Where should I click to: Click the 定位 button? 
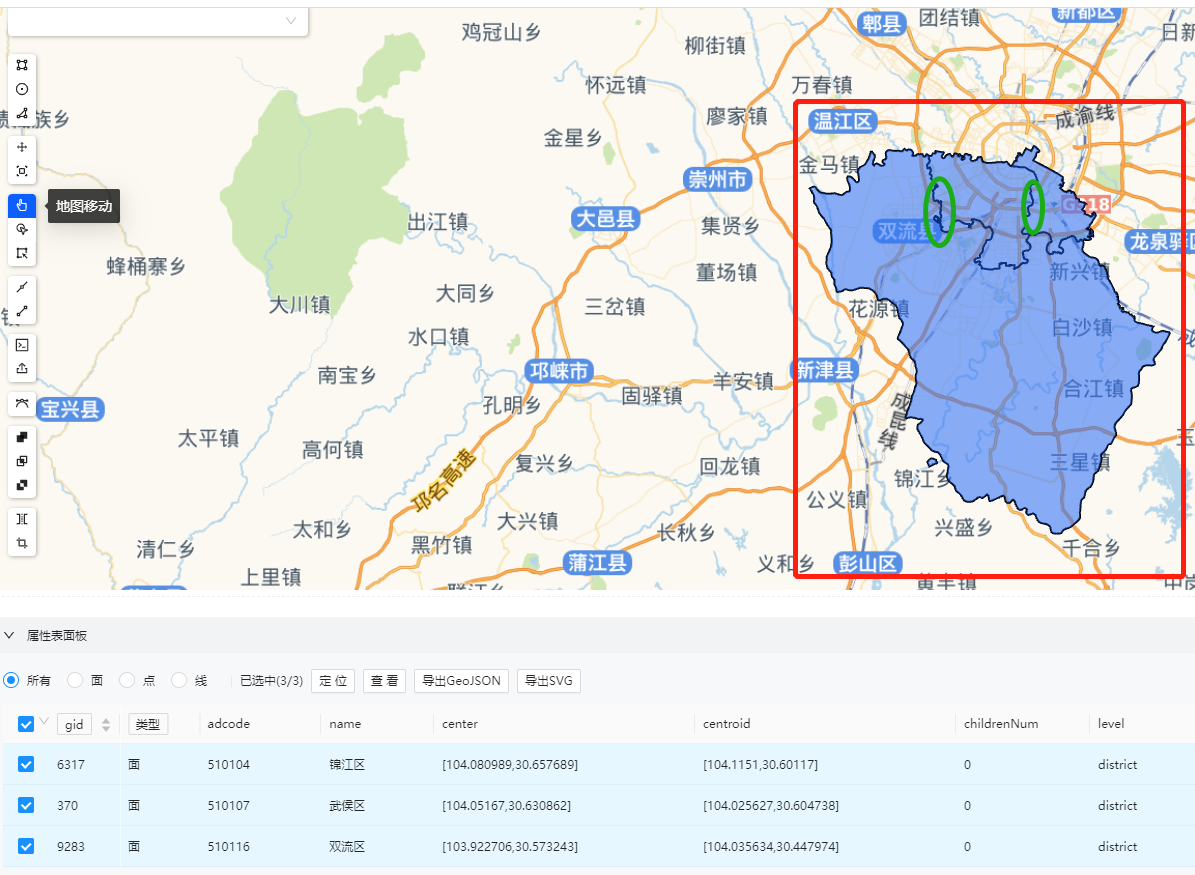pos(333,681)
